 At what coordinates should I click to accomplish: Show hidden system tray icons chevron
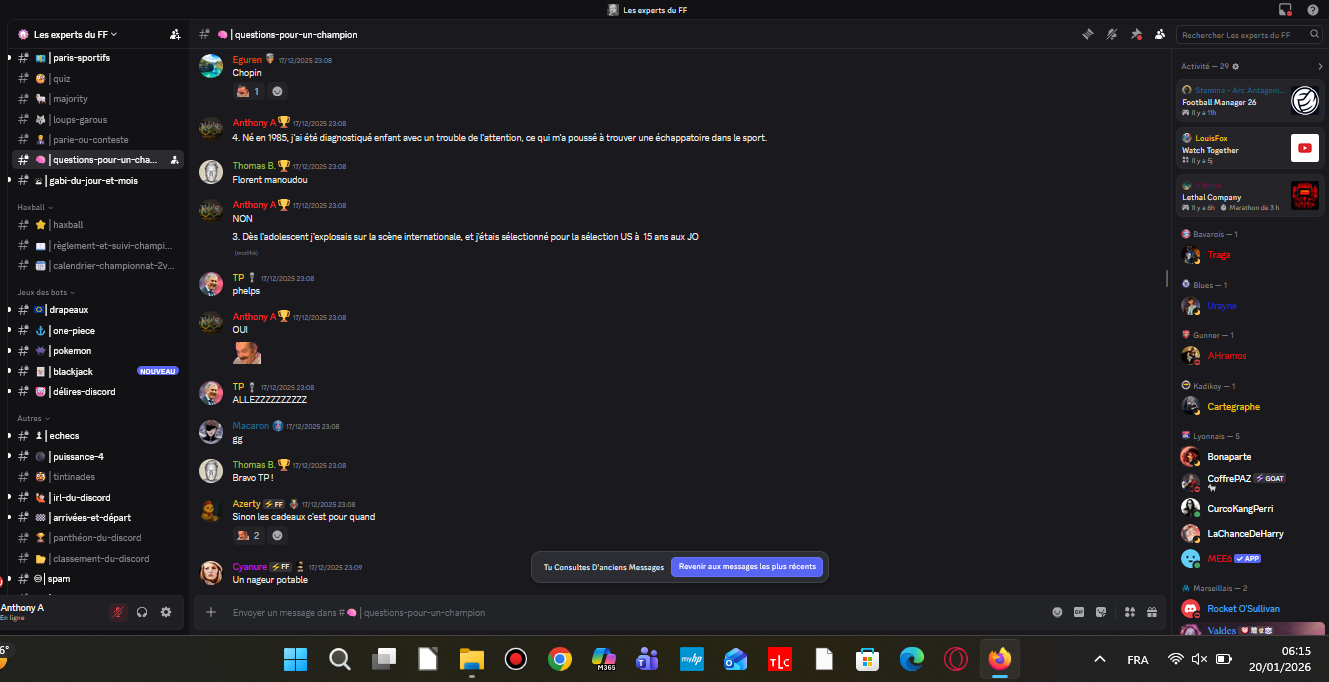click(1100, 659)
